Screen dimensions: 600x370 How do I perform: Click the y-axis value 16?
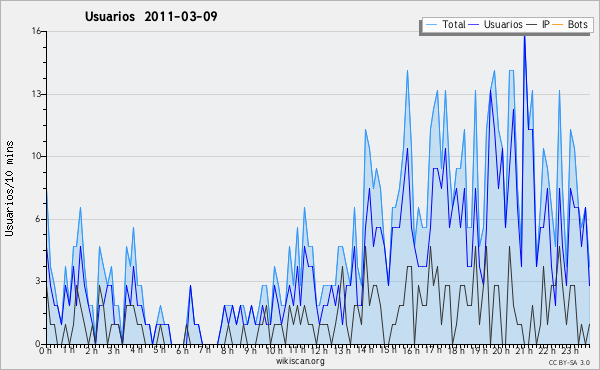[x=36, y=31]
